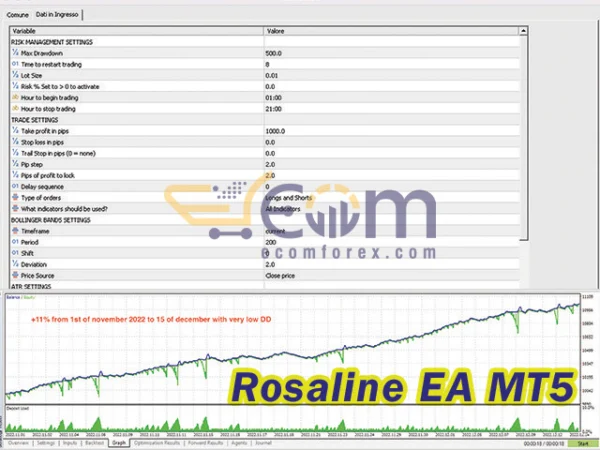Click the Trail Stop in pips icon
The image size is (600, 450).
pyautogui.click(x=15, y=153)
